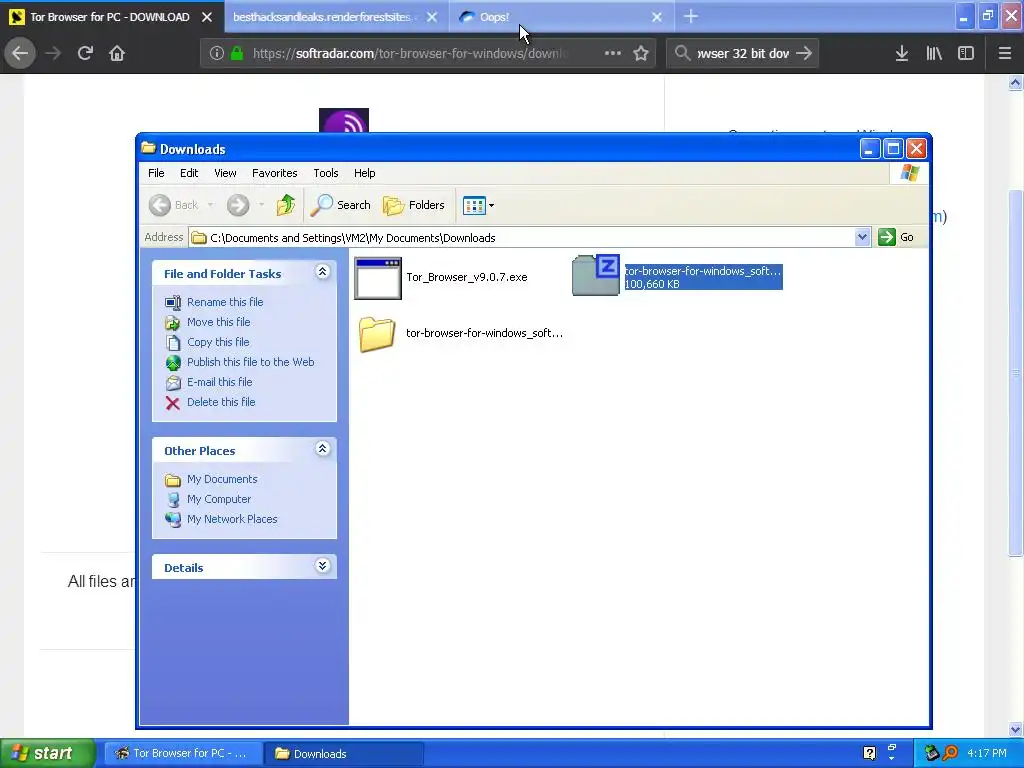This screenshot has width=1024, height=768.
Task: Collapse File and Folder Tasks panel
Action: (323, 272)
